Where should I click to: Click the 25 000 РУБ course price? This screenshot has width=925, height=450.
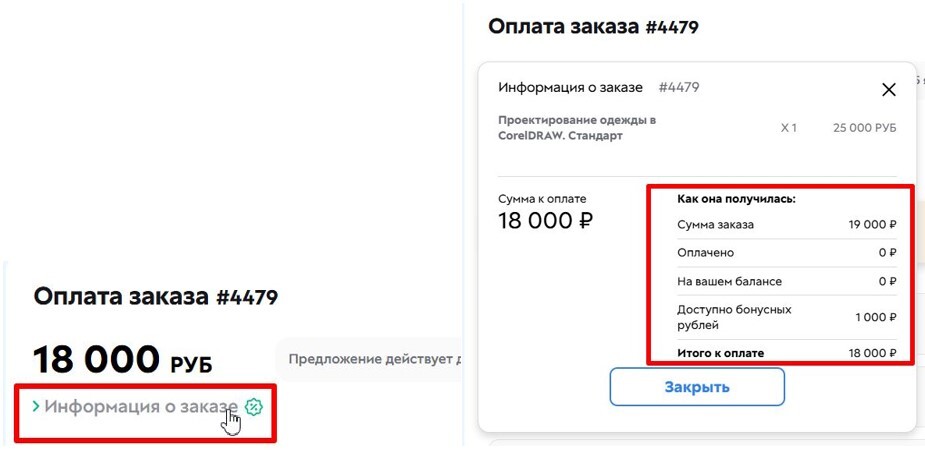[x=864, y=128]
